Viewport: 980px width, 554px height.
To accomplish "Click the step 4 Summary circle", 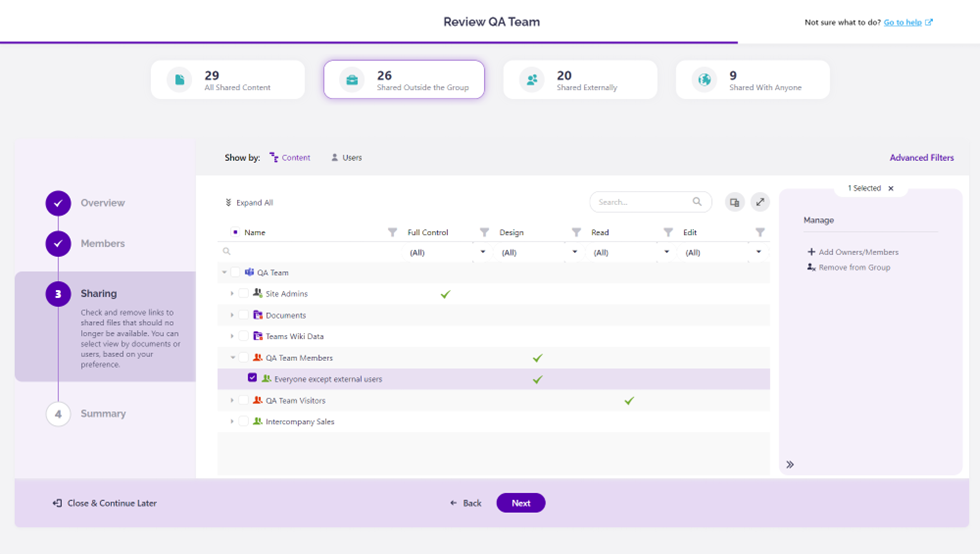I will coord(58,414).
